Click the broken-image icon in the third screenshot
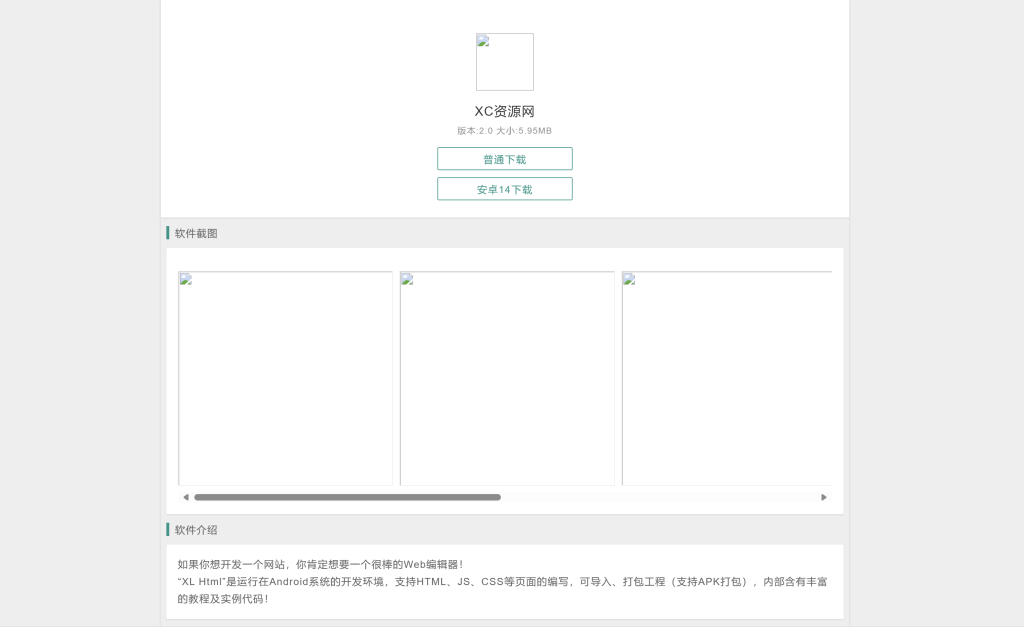 (629, 280)
